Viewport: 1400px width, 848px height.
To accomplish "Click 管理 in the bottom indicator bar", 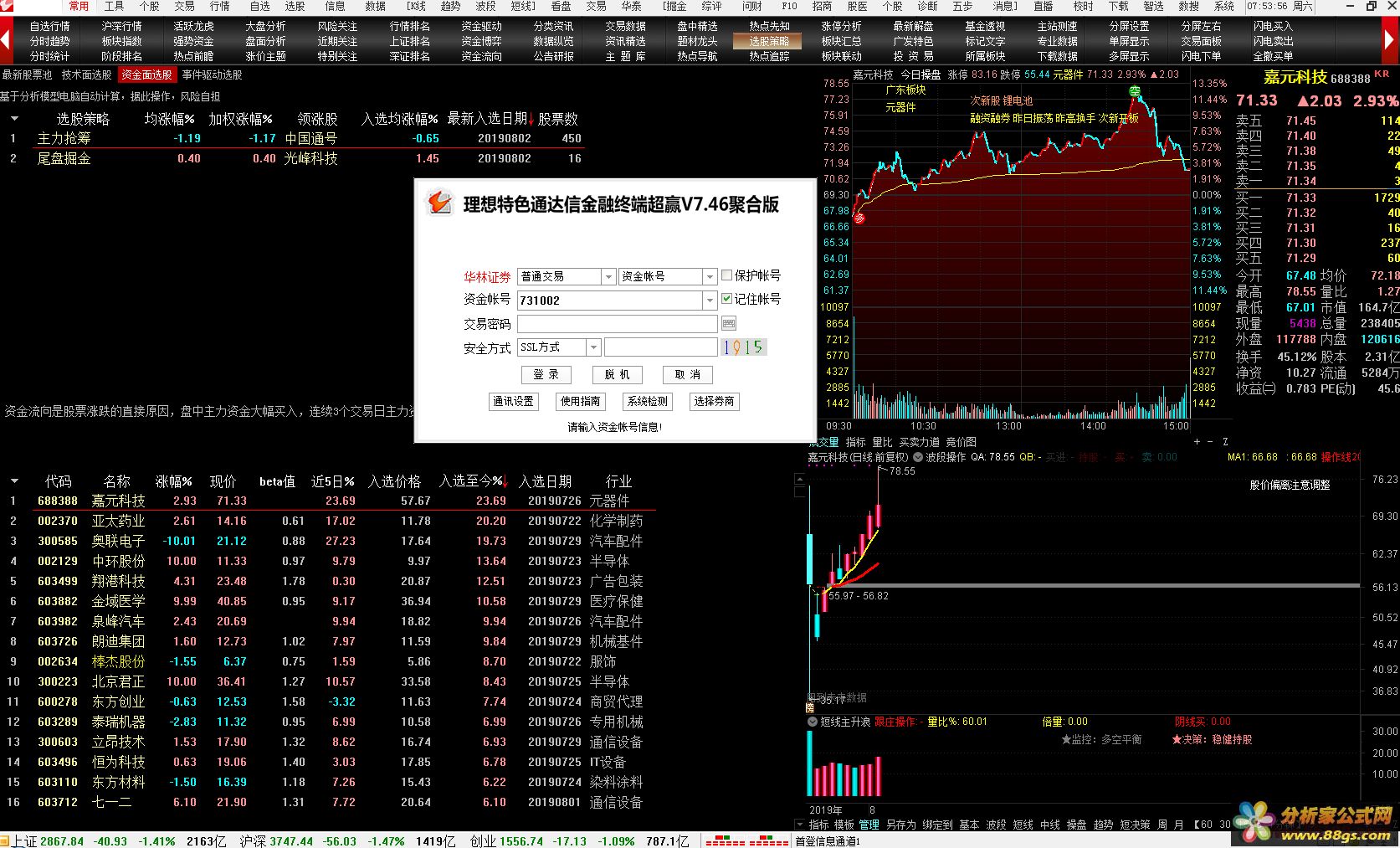I will point(869,825).
